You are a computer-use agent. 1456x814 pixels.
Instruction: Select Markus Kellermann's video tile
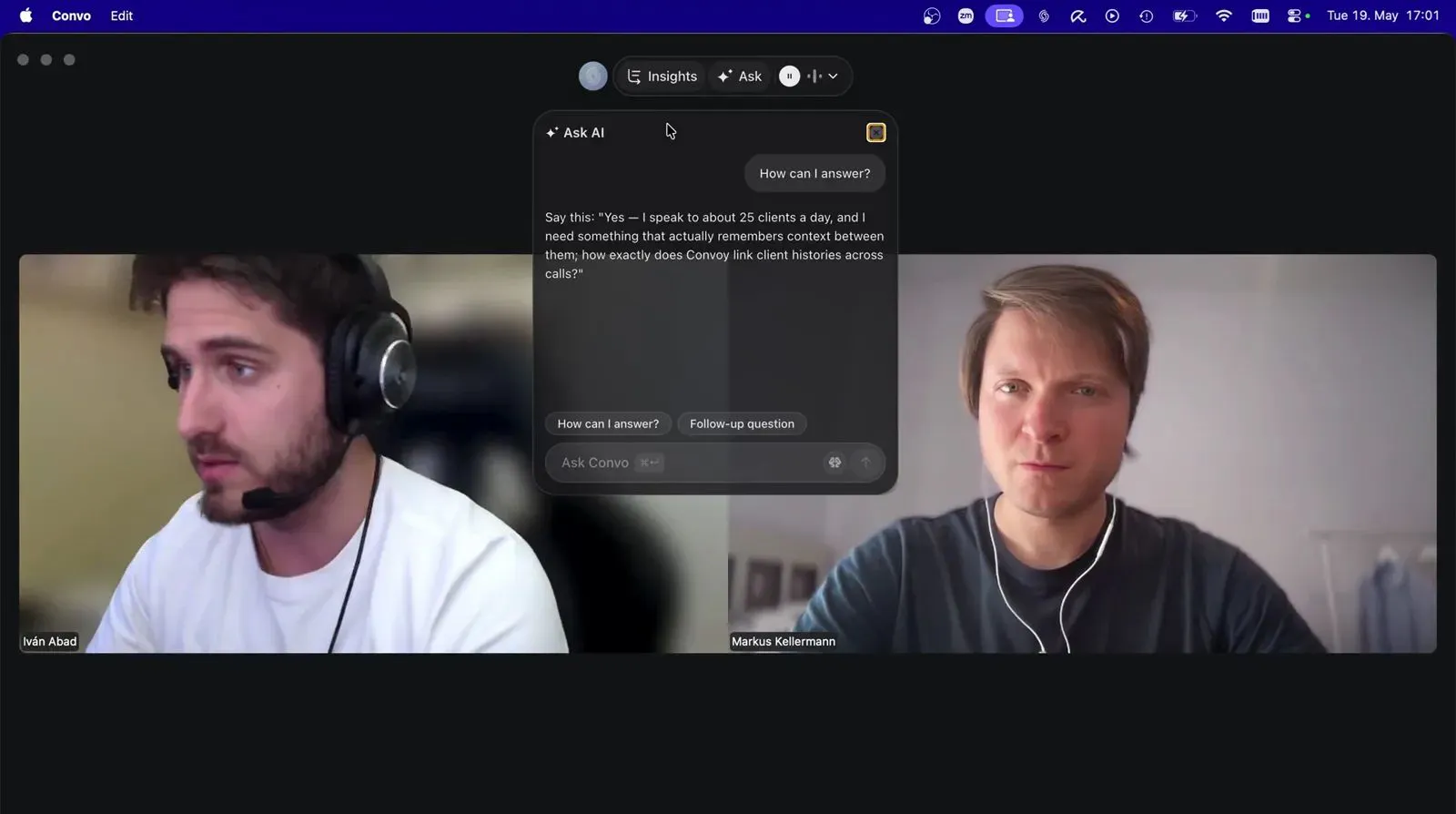pyautogui.click(x=1082, y=453)
